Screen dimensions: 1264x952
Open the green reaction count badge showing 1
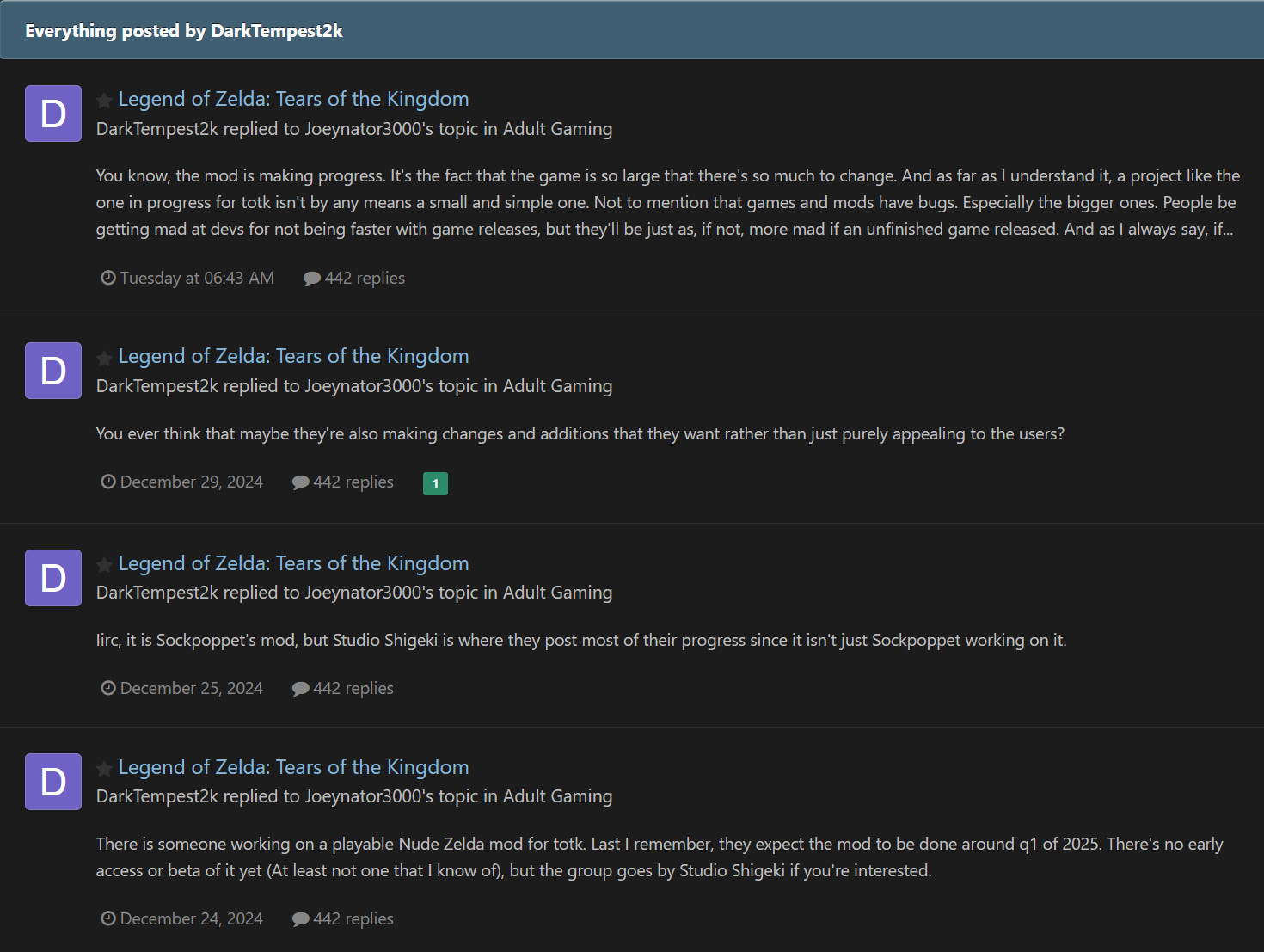coord(435,483)
